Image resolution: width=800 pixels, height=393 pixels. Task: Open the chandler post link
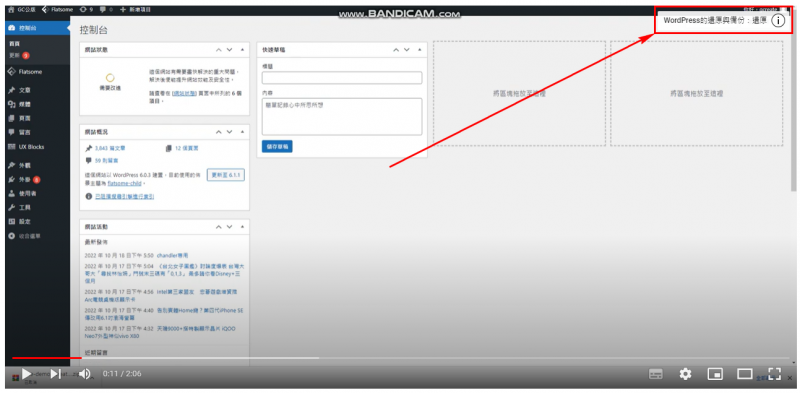[172, 255]
